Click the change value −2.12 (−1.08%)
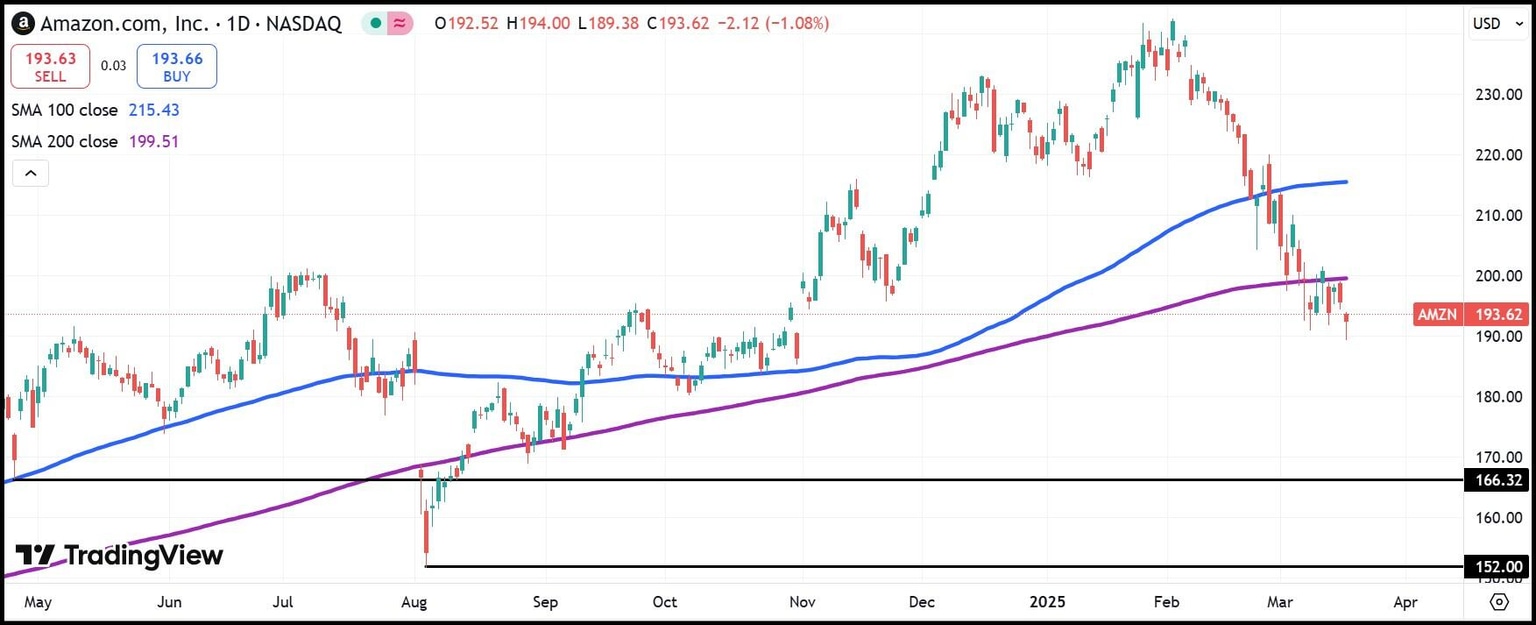Viewport: 1536px width, 625px height. tap(774, 23)
